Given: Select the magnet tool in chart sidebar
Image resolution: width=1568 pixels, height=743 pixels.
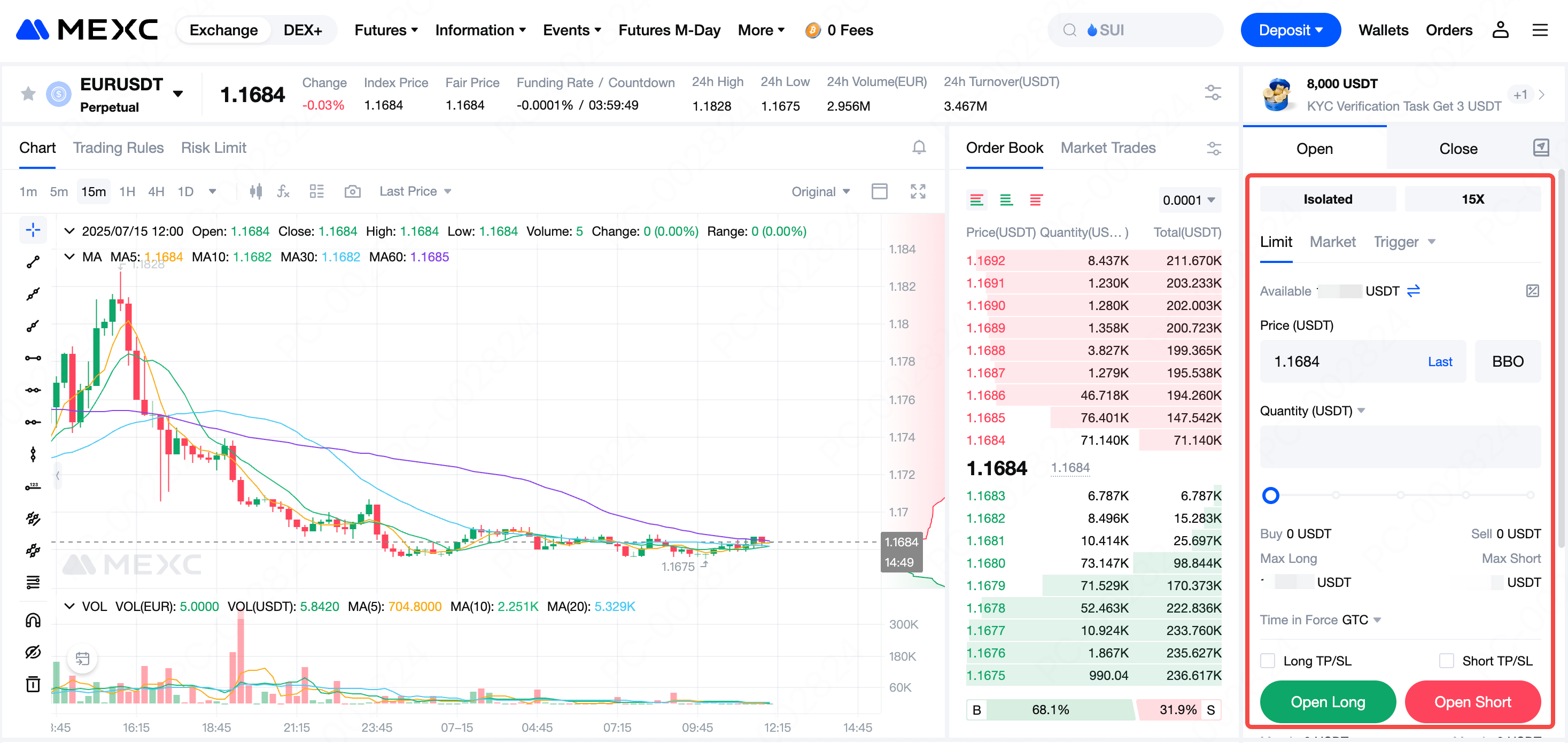Looking at the screenshot, I should pyautogui.click(x=33, y=620).
